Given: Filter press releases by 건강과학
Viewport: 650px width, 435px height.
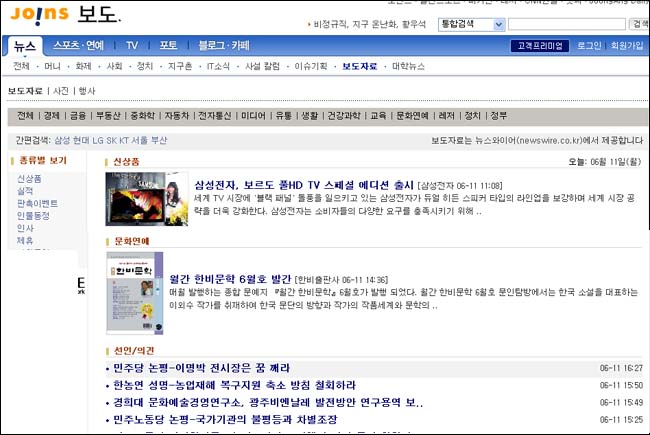Looking at the screenshot, I should pyautogui.click(x=344, y=116).
